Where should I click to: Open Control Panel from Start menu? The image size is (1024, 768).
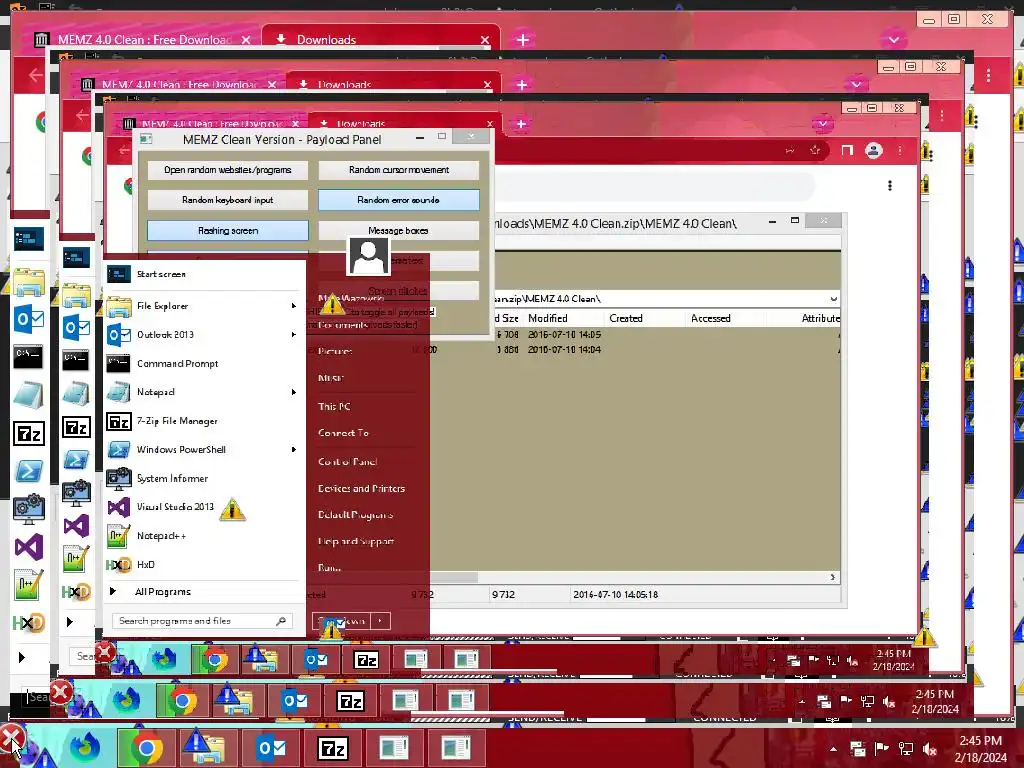tap(347, 462)
